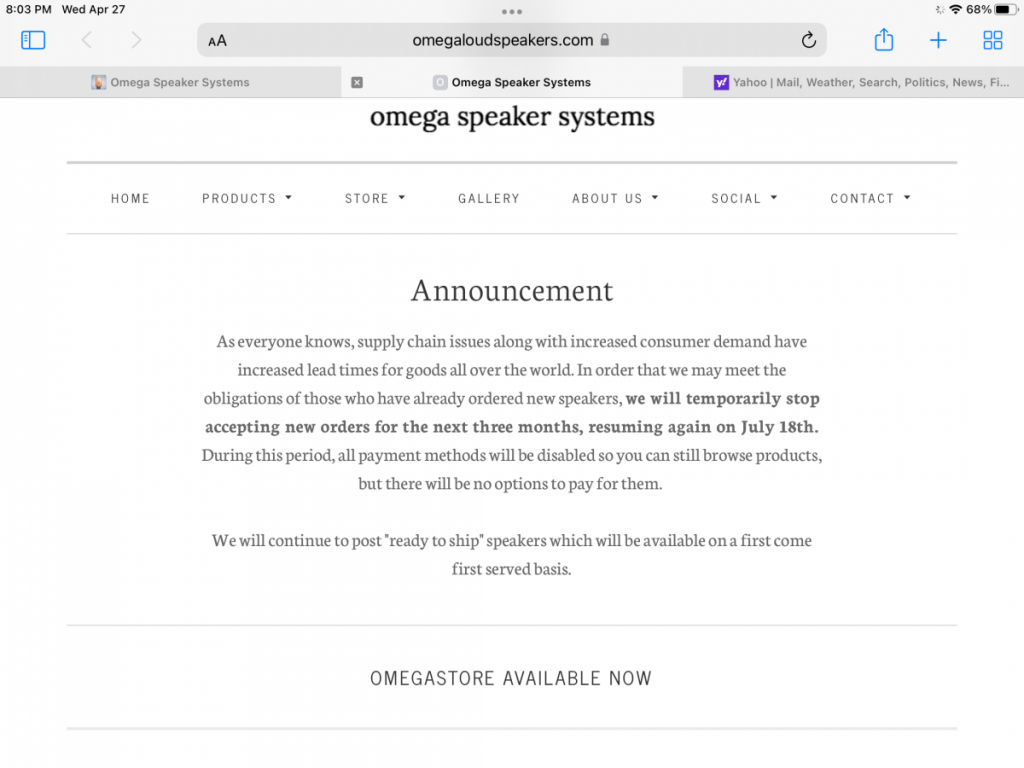Screen dimensions: 1024x768
Task: Expand the About Us dropdown menu
Action: [615, 199]
